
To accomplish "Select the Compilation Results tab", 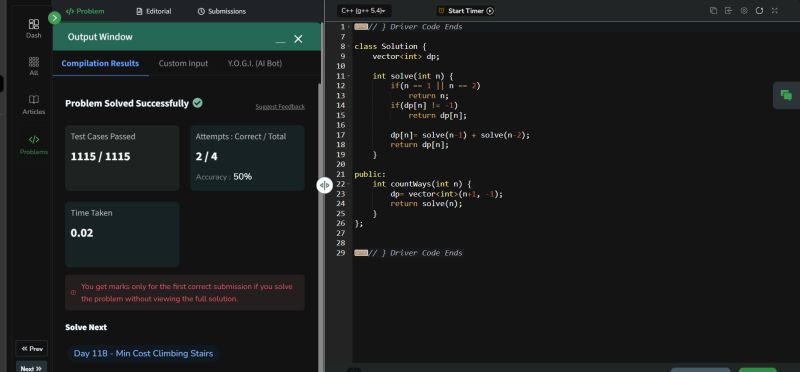I will click(x=100, y=63).
